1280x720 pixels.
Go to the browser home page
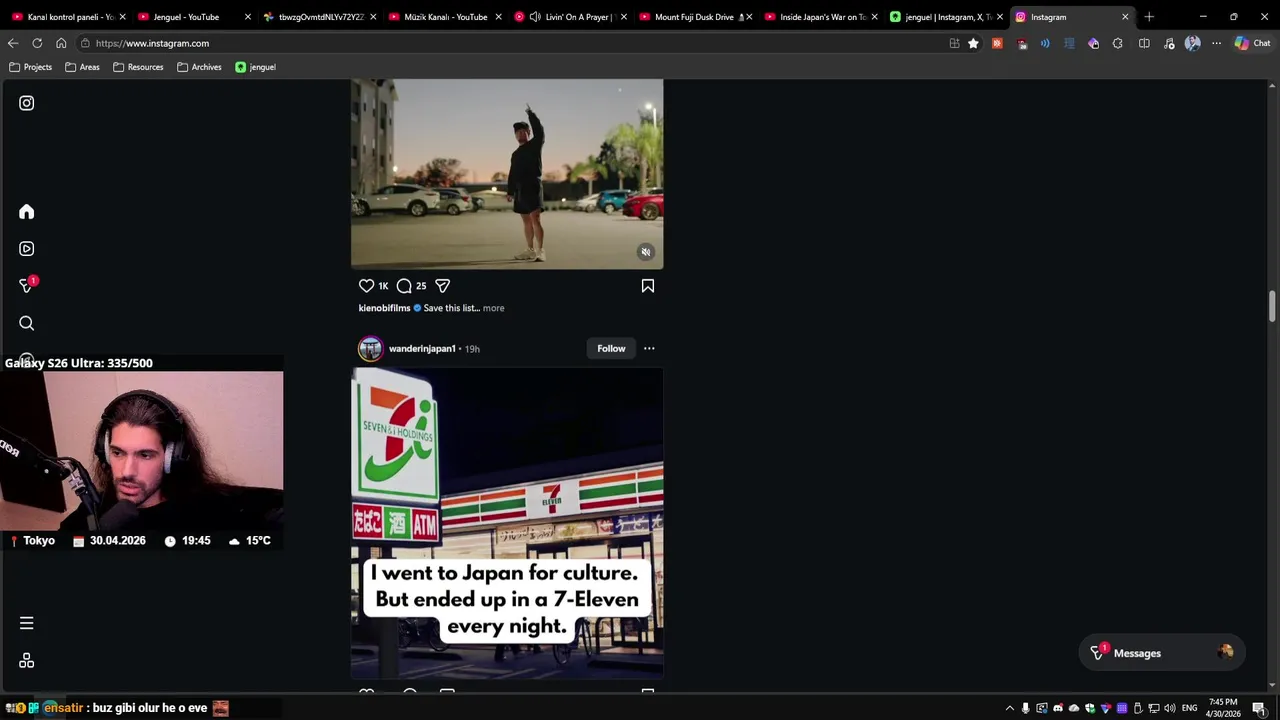tap(61, 43)
